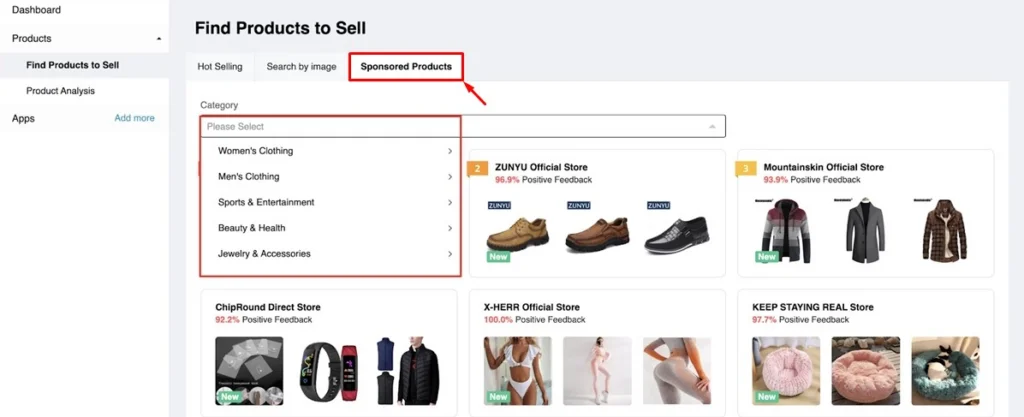Click the Add more apps link

click(134, 118)
